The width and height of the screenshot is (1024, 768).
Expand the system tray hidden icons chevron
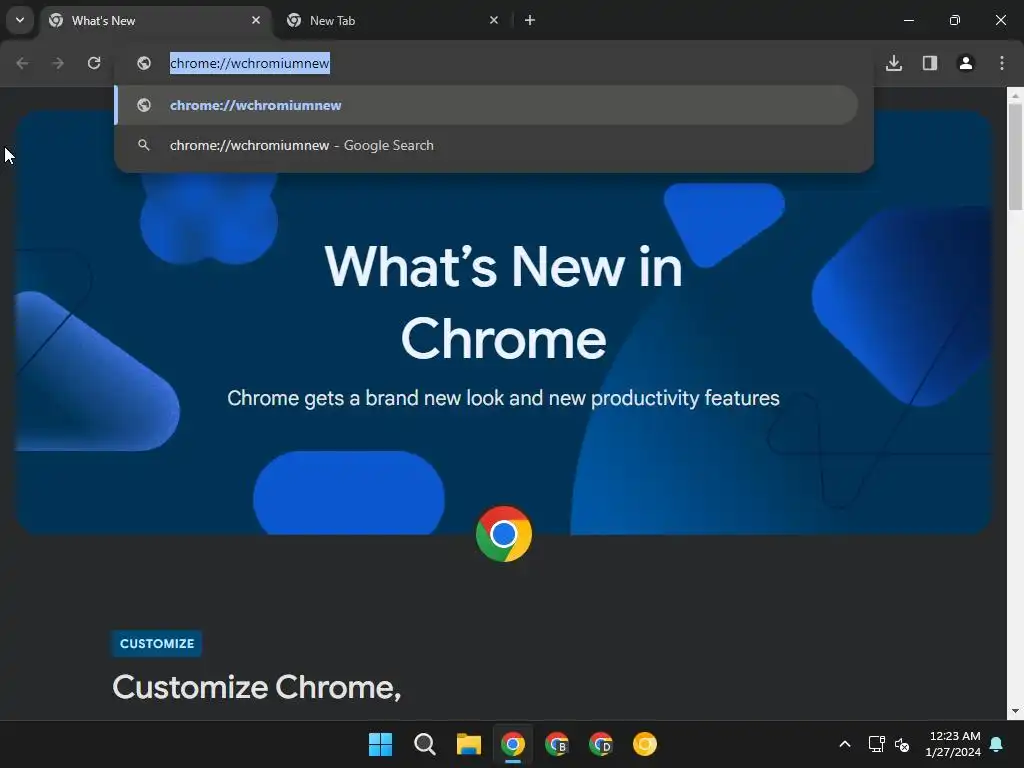844,744
